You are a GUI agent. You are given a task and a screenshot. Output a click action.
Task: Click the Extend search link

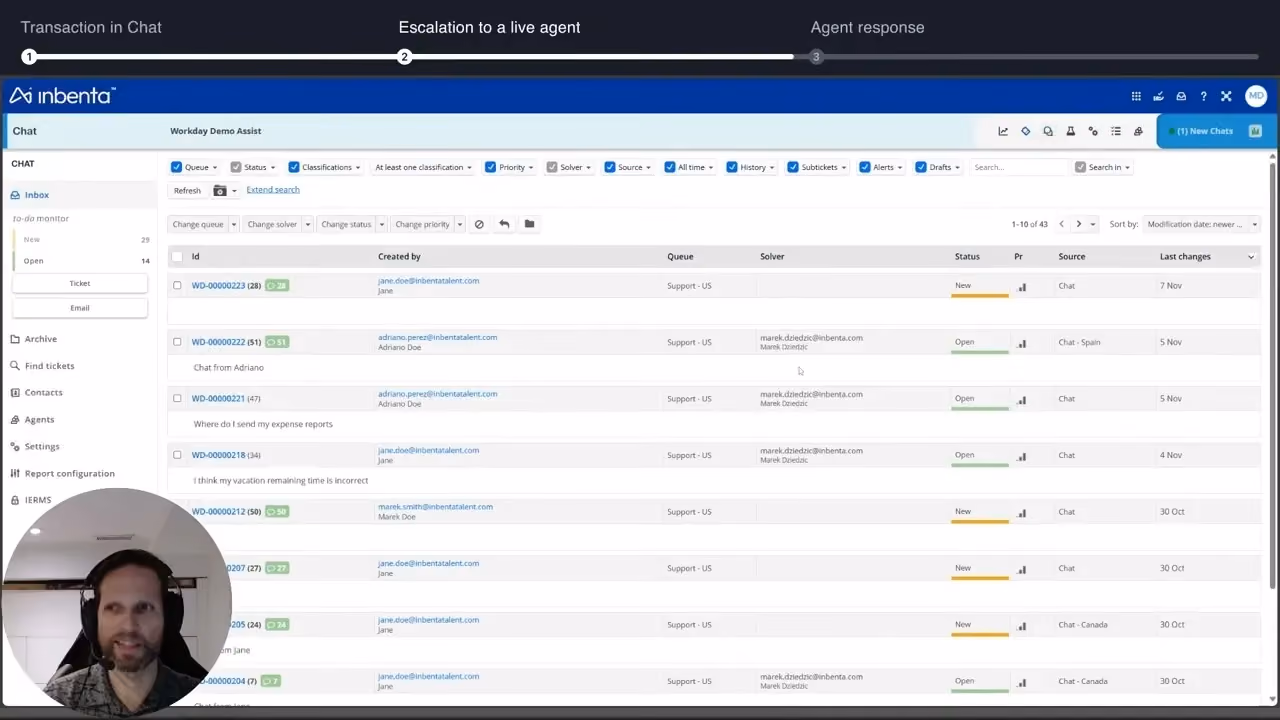pos(273,190)
